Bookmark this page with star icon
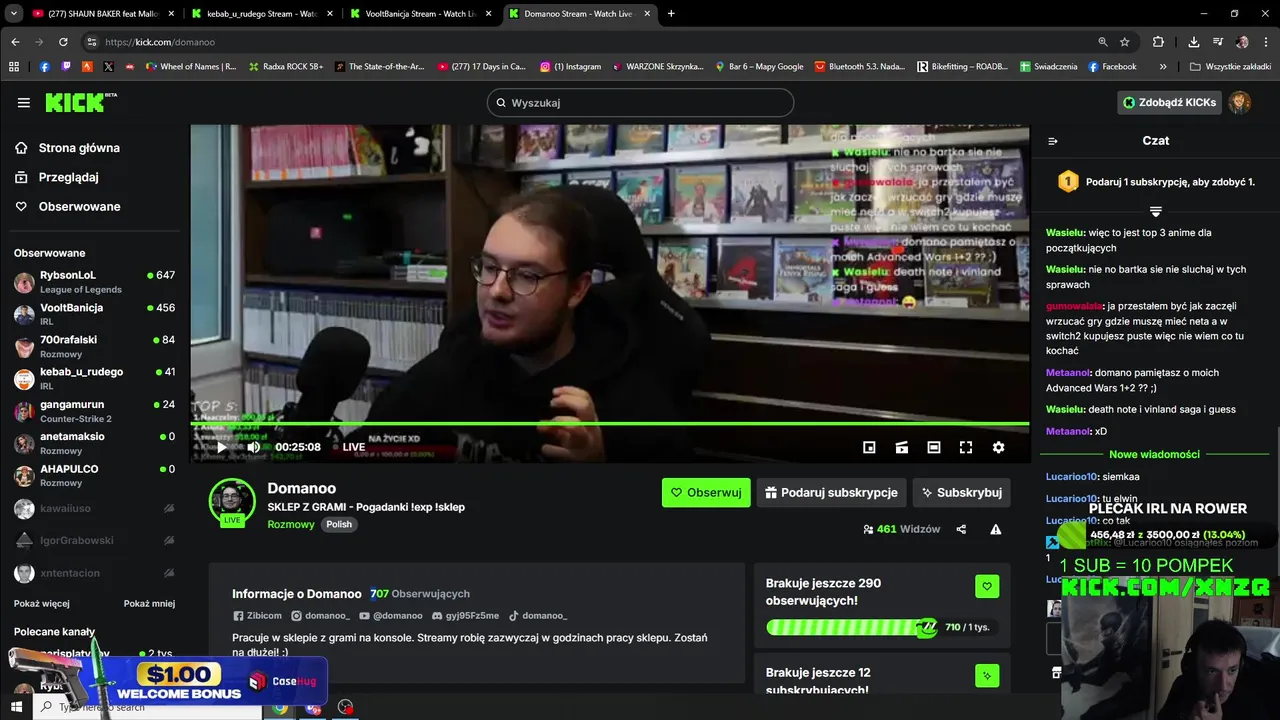 click(x=1125, y=42)
